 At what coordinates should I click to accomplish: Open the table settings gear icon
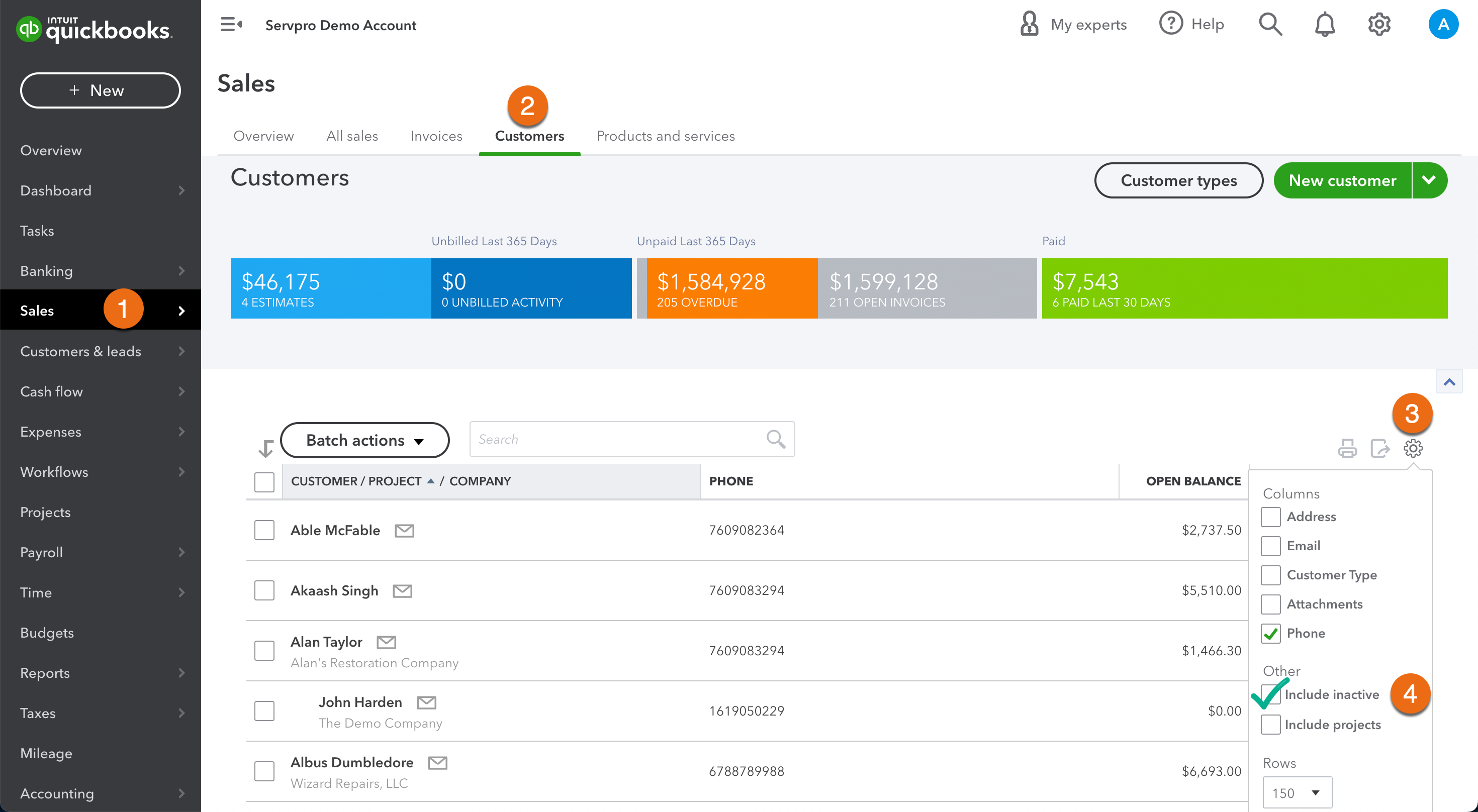click(1413, 448)
